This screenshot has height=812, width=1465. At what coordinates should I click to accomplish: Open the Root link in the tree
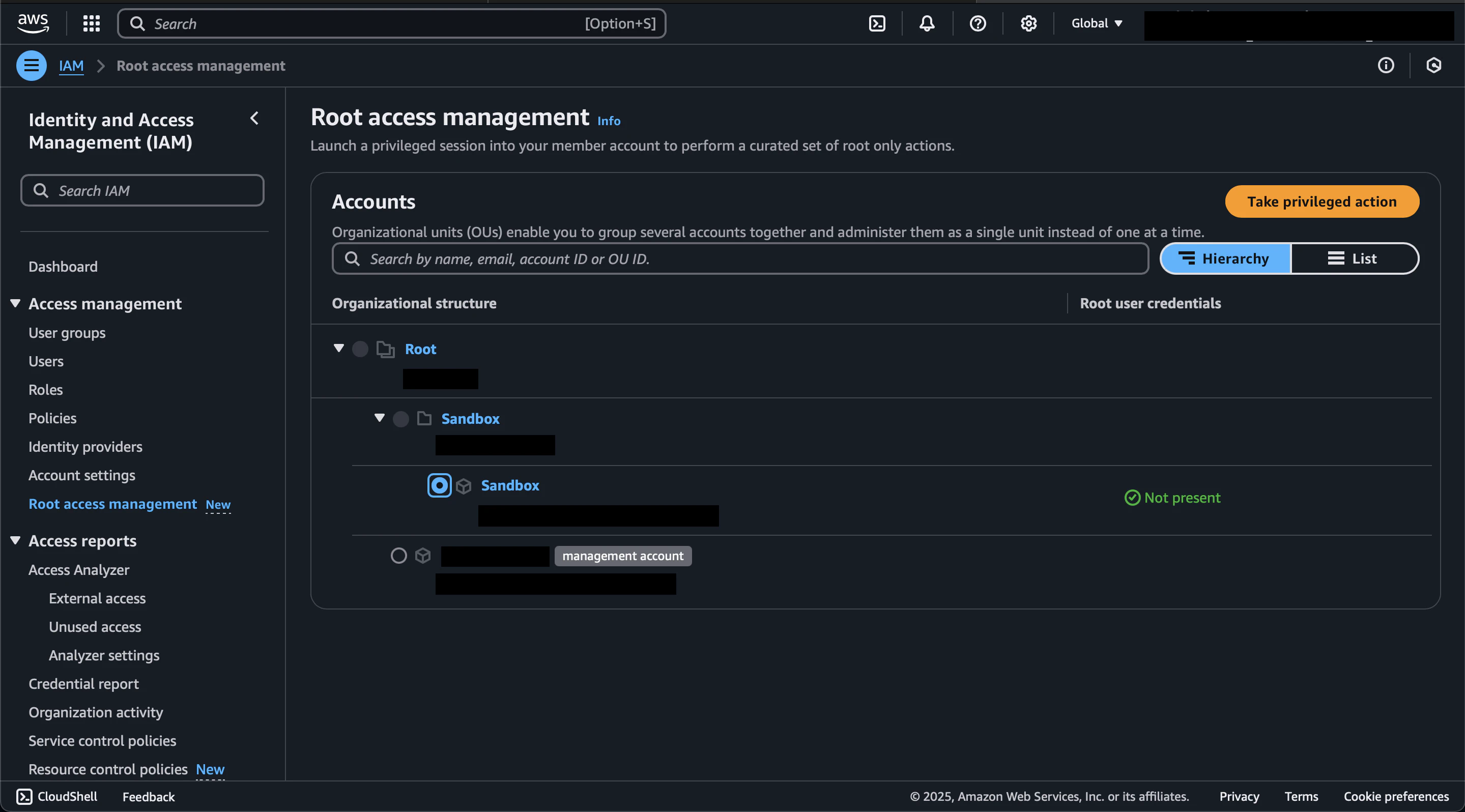click(420, 349)
